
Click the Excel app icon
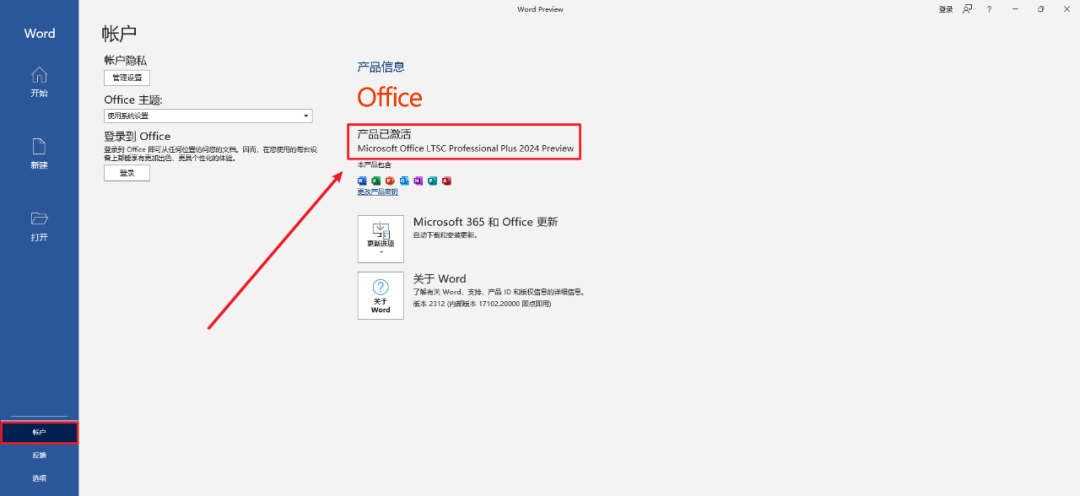(x=377, y=181)
